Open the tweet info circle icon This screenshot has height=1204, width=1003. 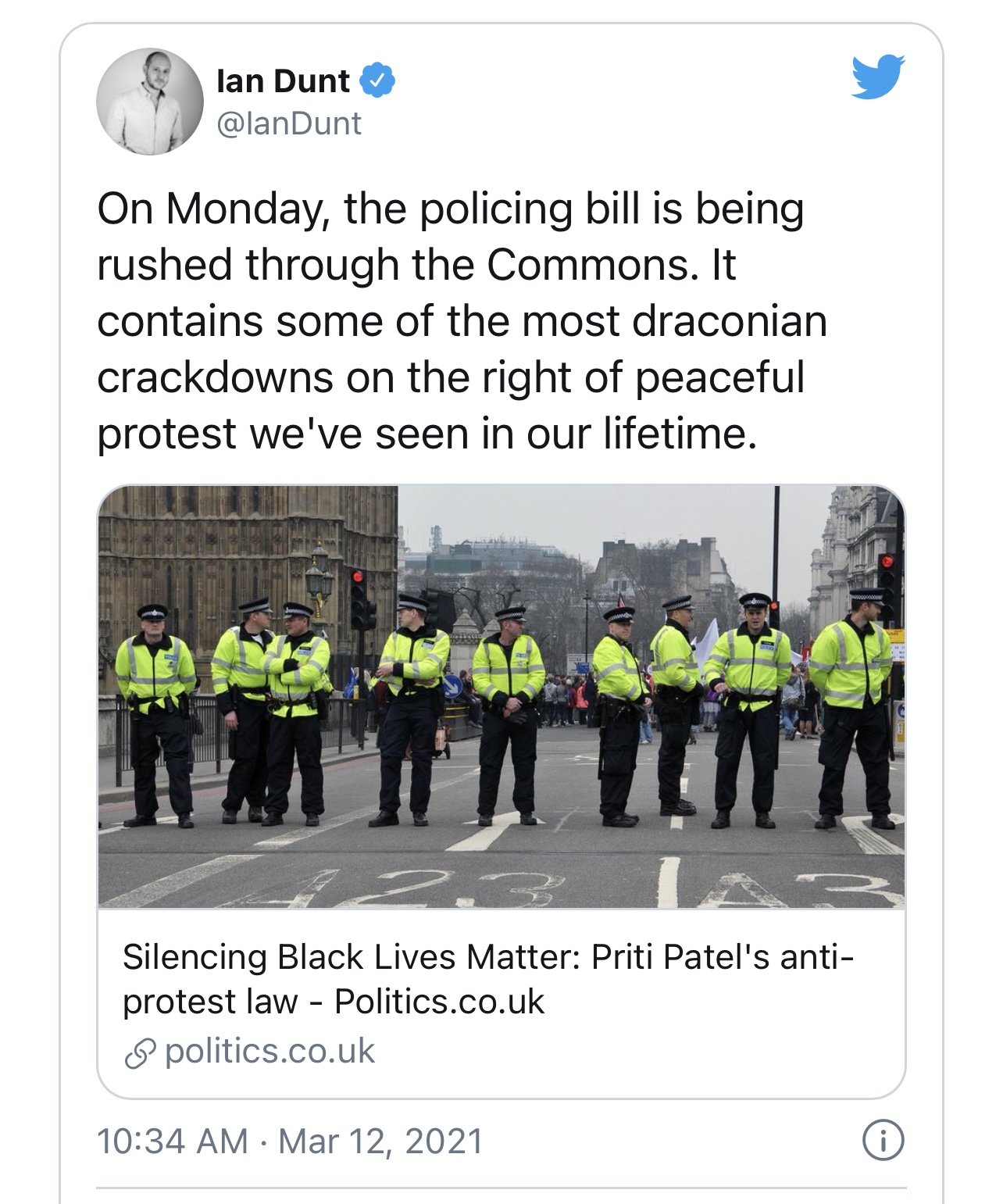(x=883, y=1141)
